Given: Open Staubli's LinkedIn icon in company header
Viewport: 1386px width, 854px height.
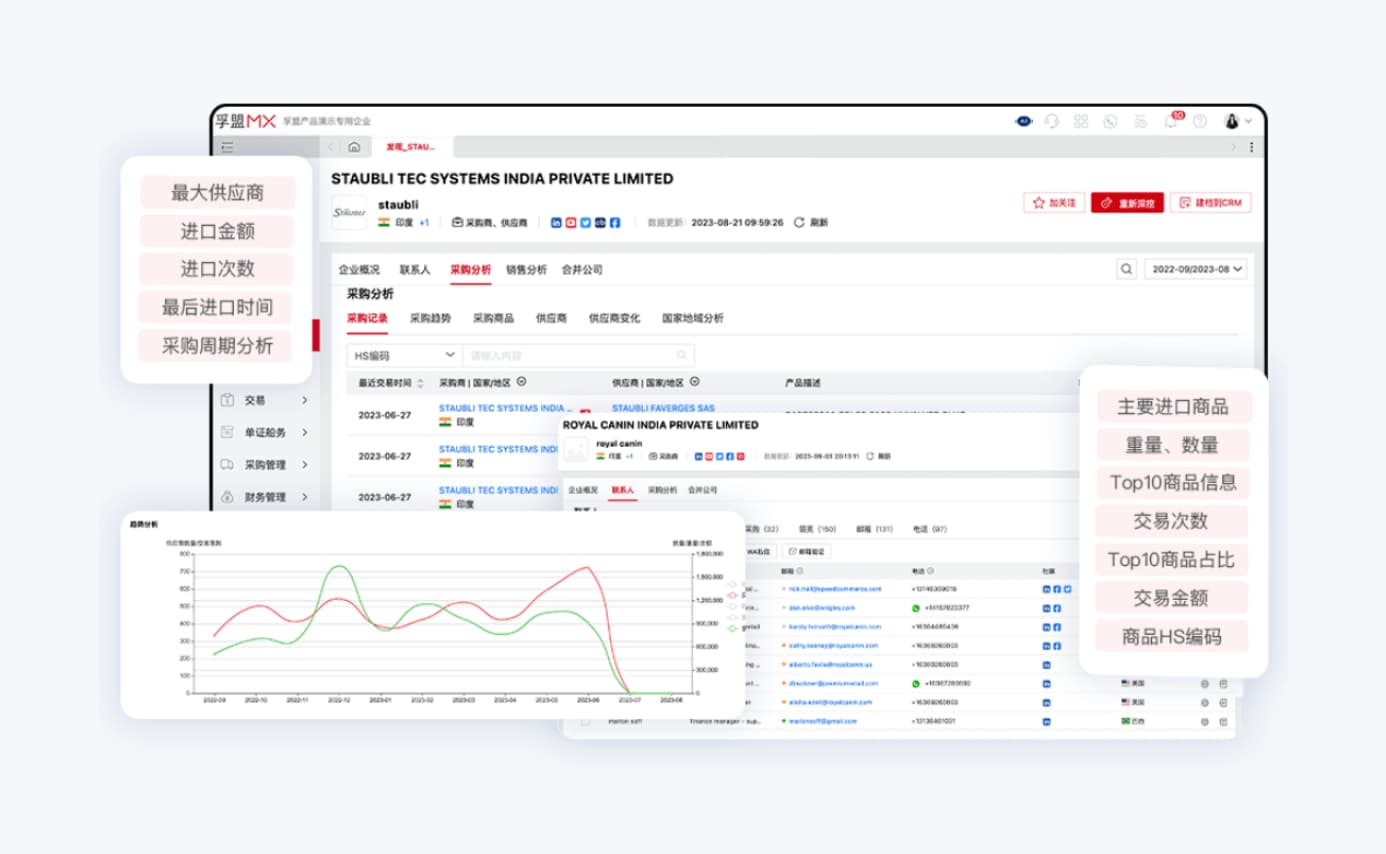Looking at the screenshot, I should coord(556,223).
